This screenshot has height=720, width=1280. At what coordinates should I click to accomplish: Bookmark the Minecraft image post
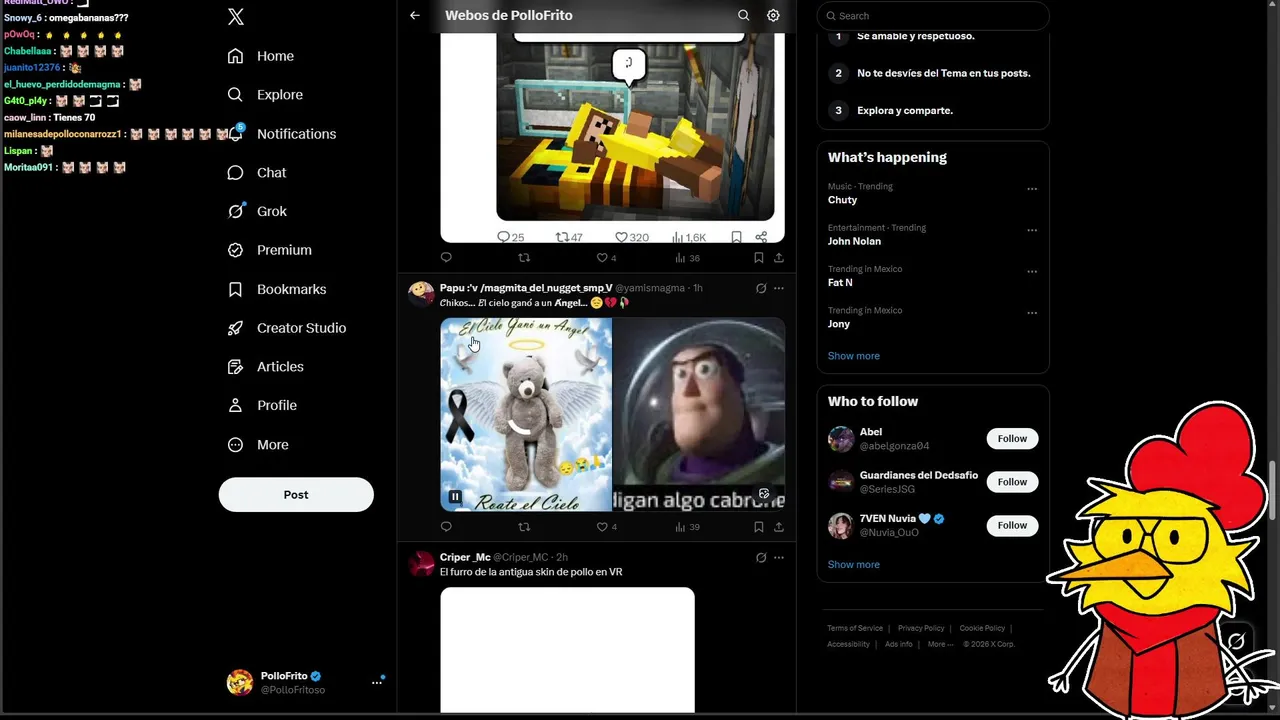[759, 258]
